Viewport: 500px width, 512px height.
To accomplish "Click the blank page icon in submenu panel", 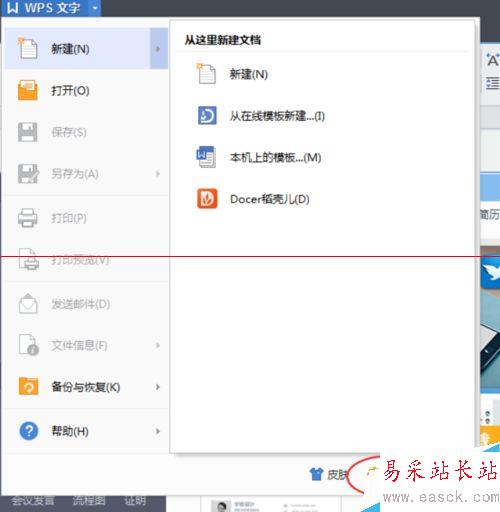I will (x=206, y=74).
